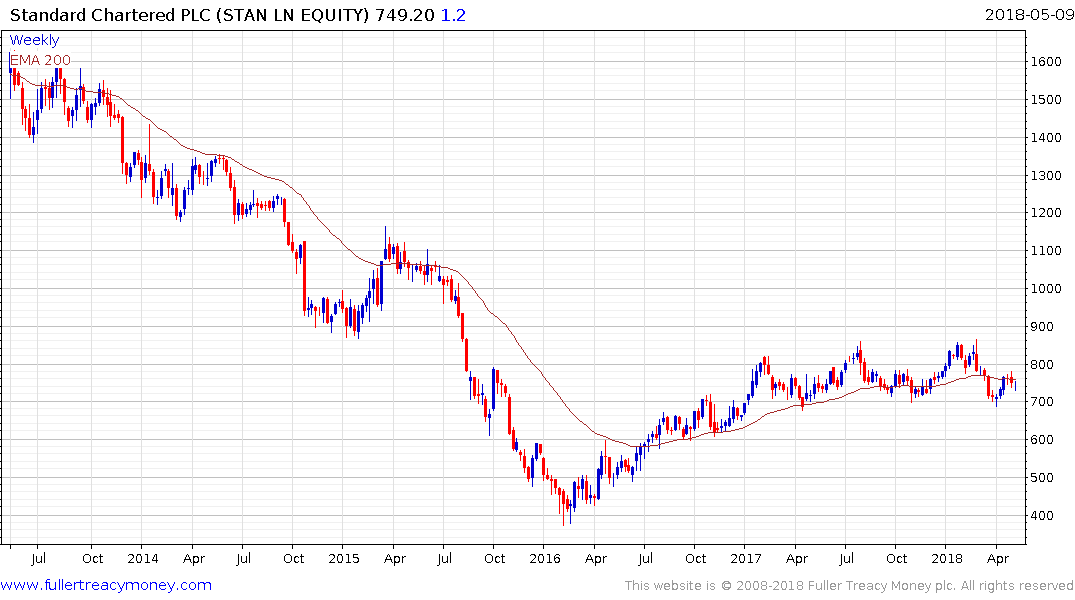Click the 500 price axis label
1075x600 pixels.
(1042, 478)
